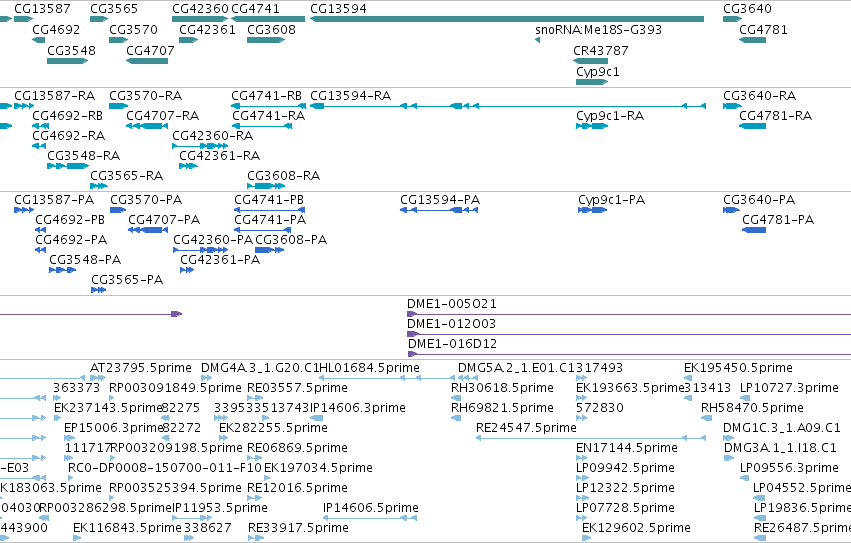851x543 pixels.
Task: Select protein CG4707-PA label
Action: tap(164, 220)
